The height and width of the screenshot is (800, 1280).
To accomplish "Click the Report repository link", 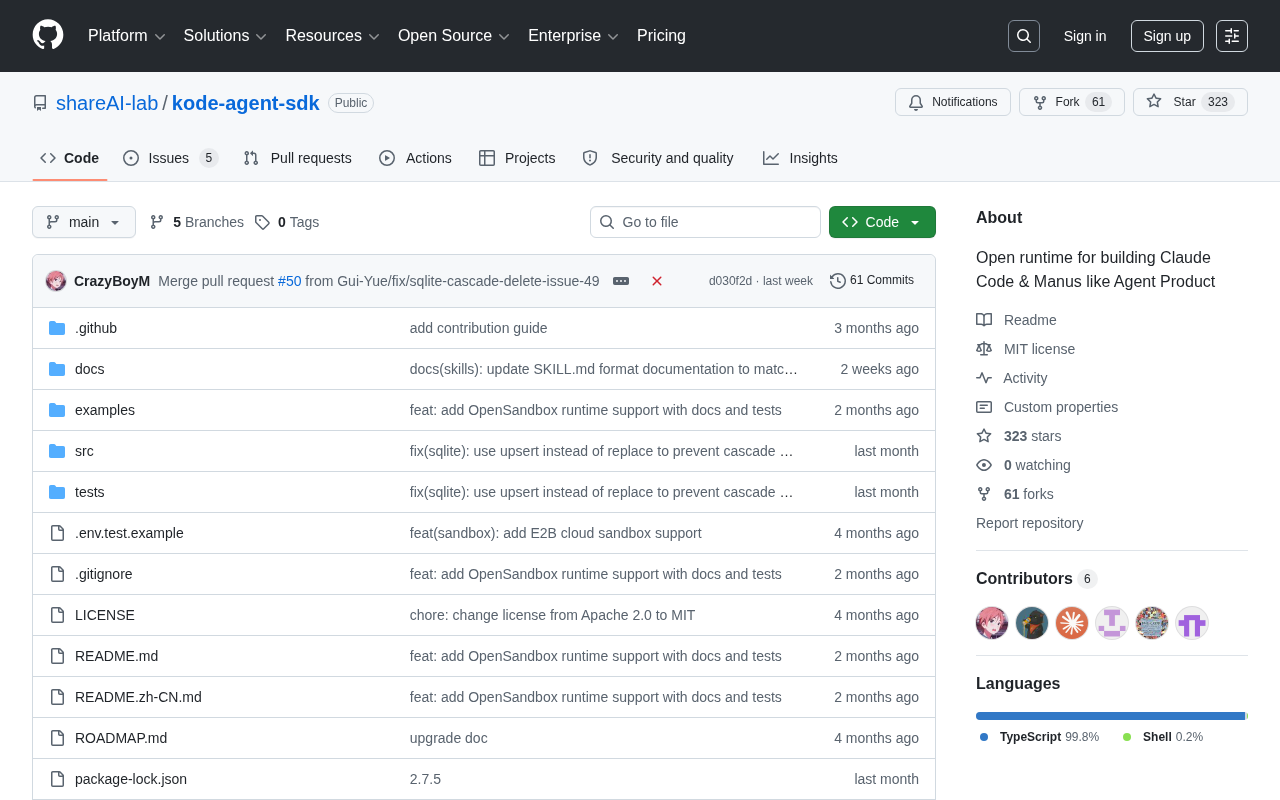I will click(x=1029, y=523).
